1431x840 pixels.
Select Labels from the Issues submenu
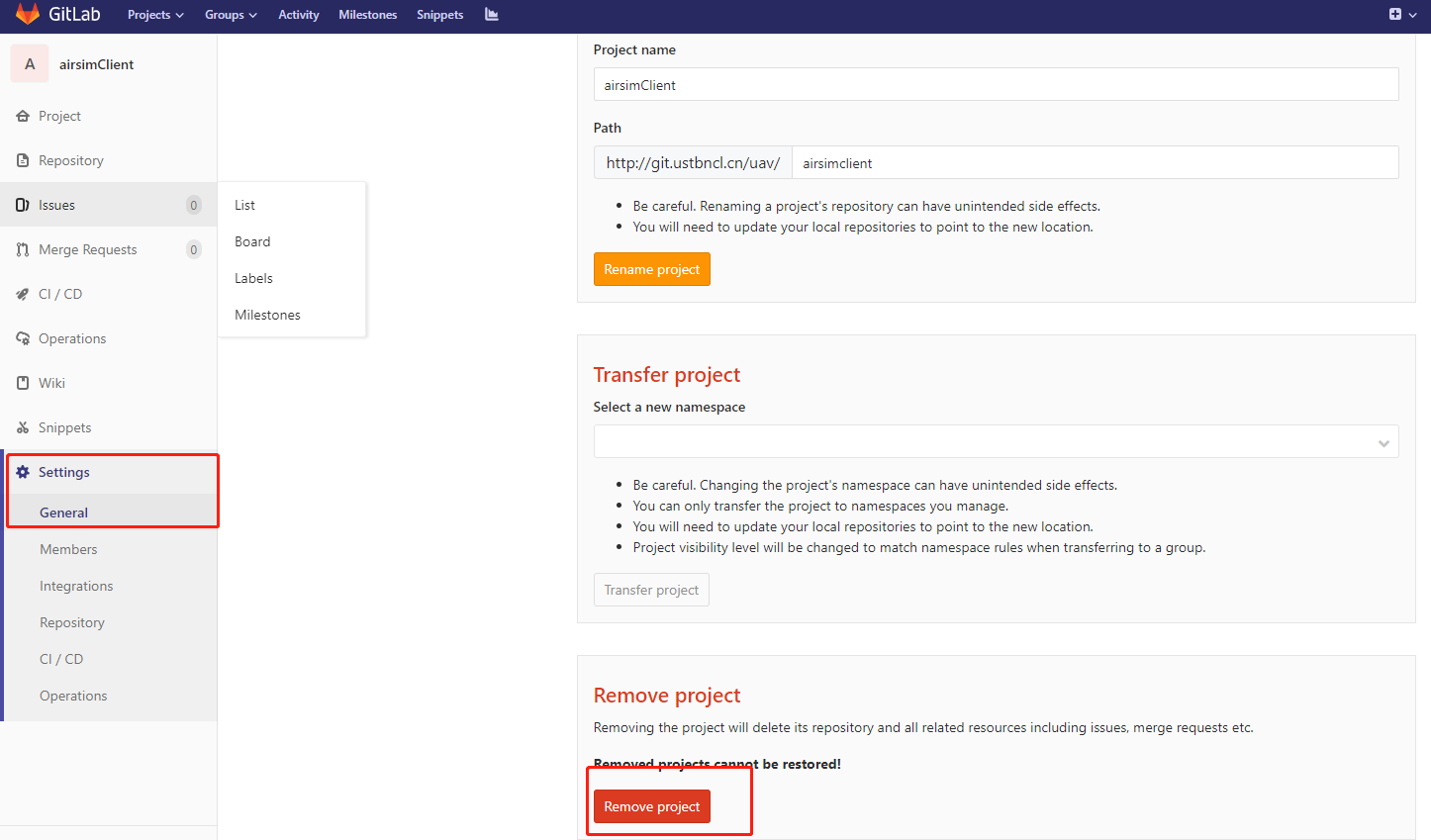252,278
